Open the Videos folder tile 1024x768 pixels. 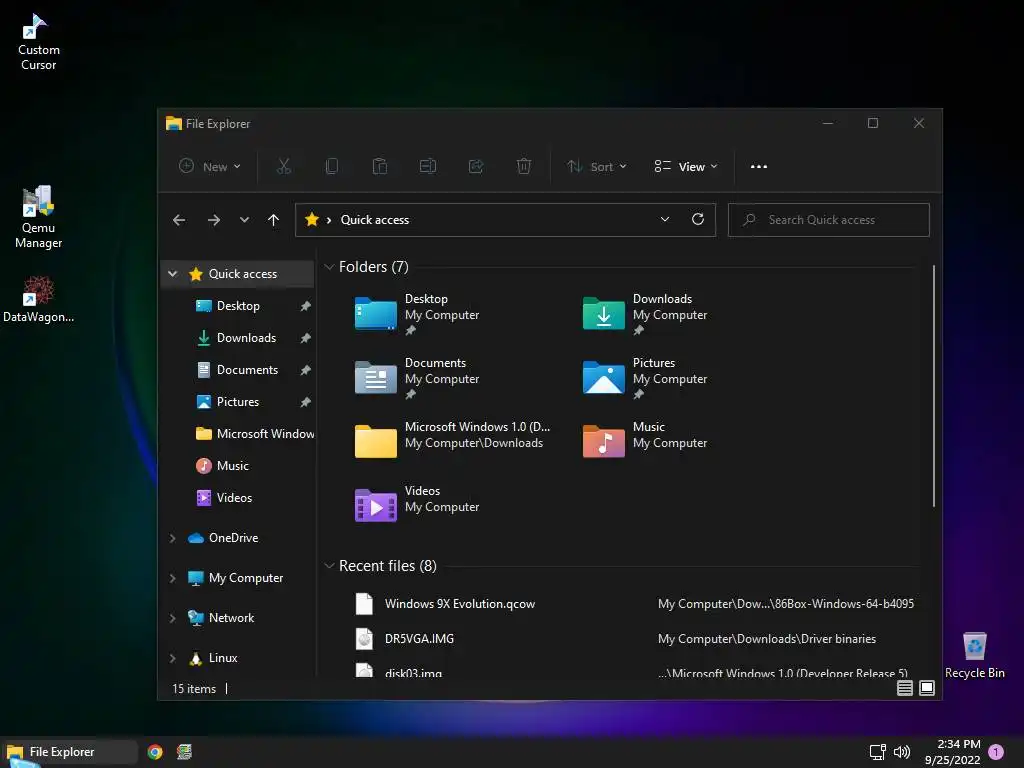point(418,504)
